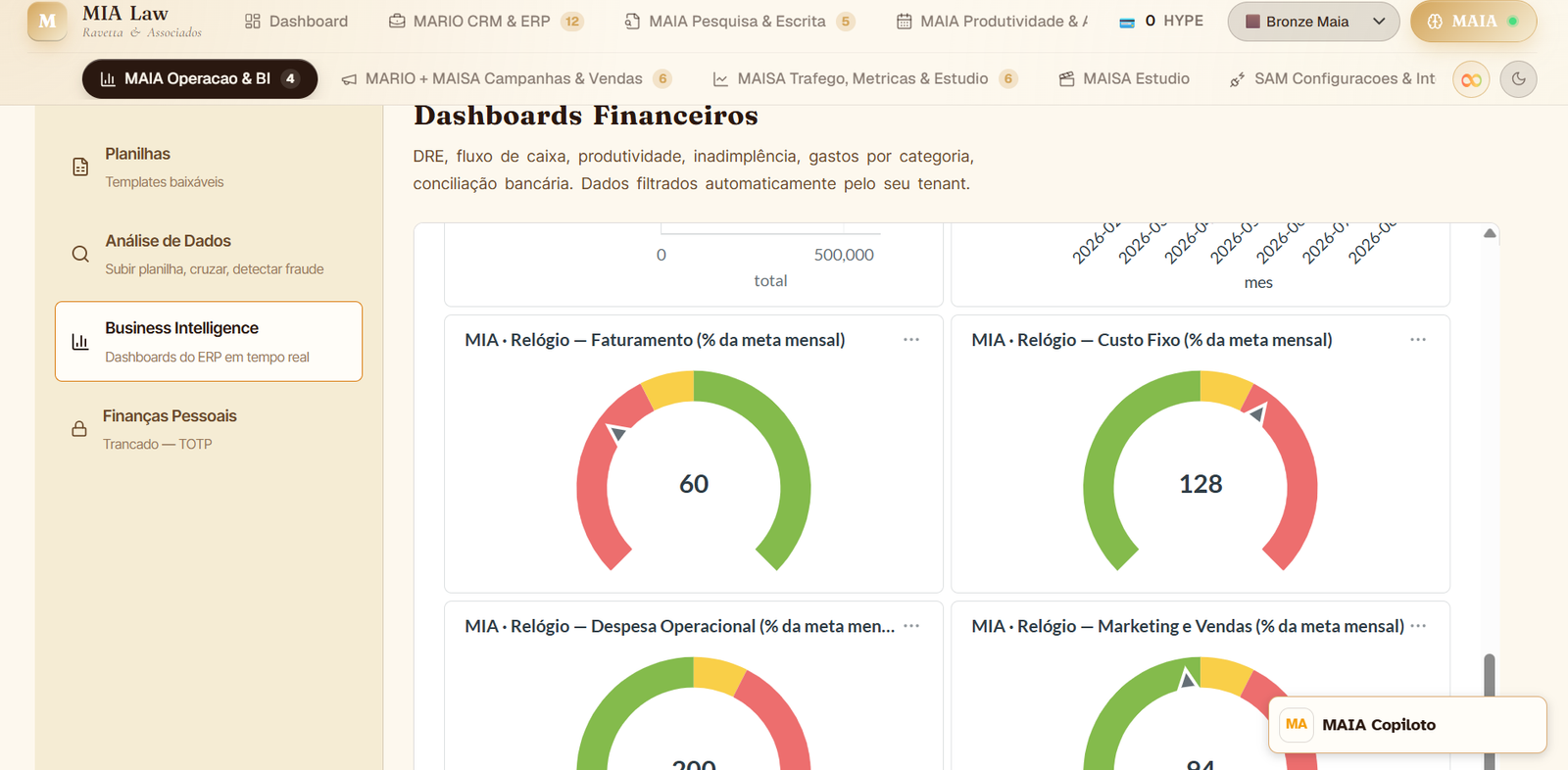Image resolution: width=1568 pixels, height=770 pixels.
Task: Click the Trafego line chart icon
Action: 720,79
